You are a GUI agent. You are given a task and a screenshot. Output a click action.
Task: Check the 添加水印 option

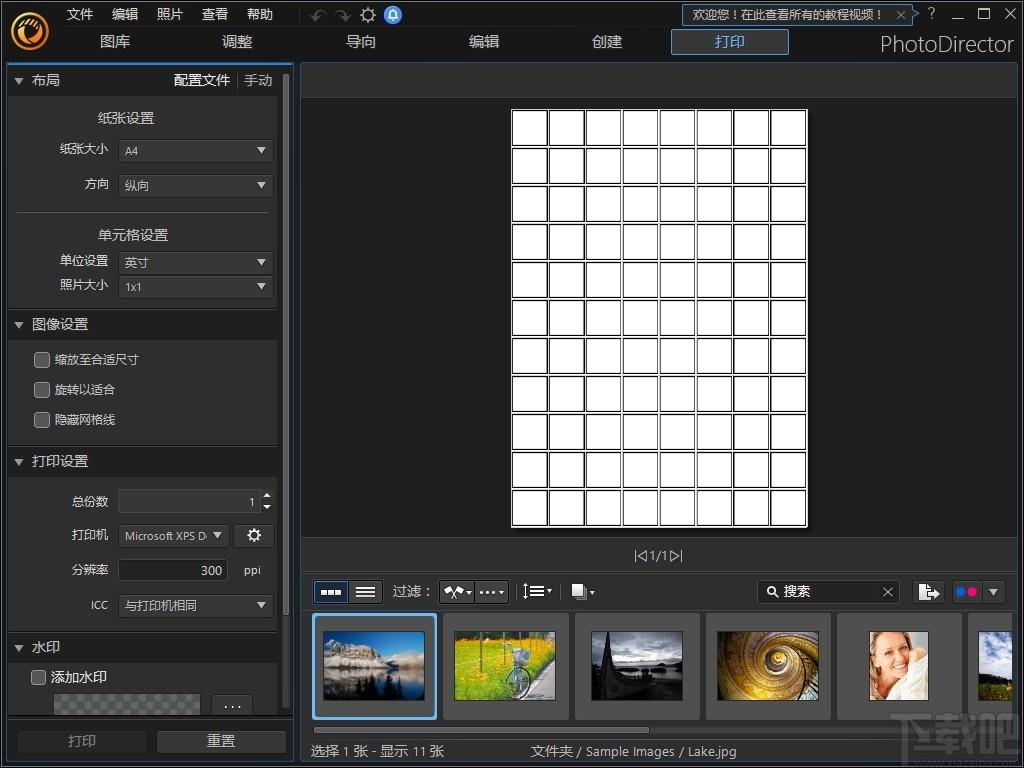(x=39, y=677)
